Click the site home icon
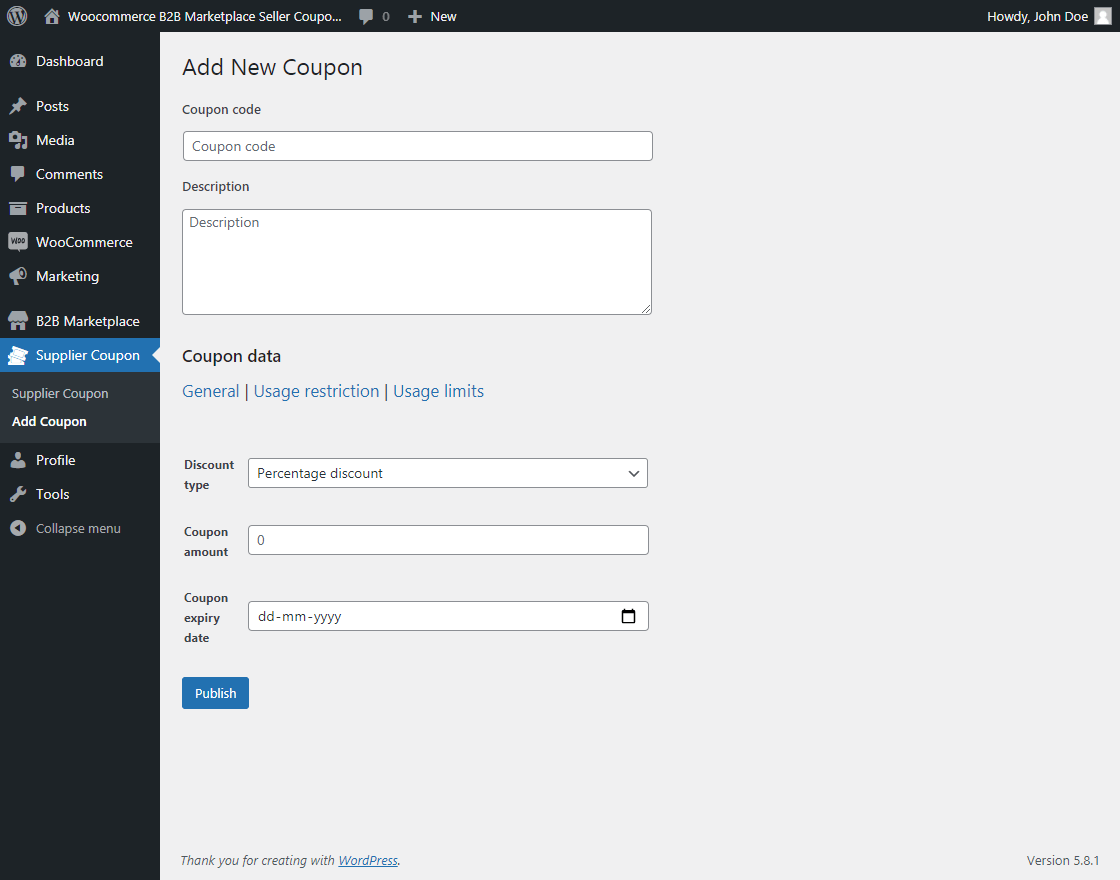 point(51,16)
